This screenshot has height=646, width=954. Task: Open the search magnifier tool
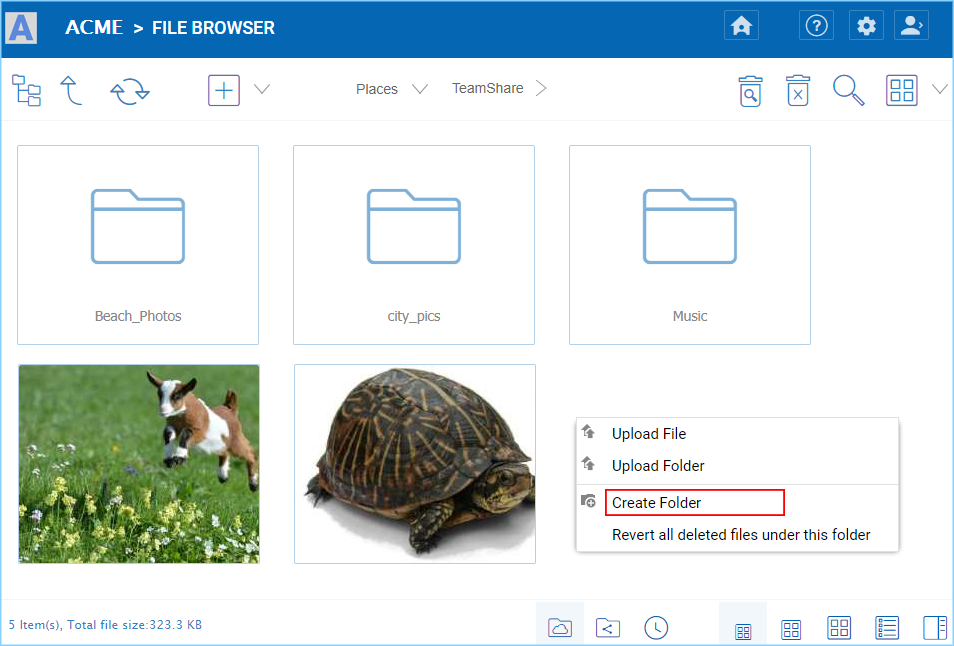click(848, 91)
